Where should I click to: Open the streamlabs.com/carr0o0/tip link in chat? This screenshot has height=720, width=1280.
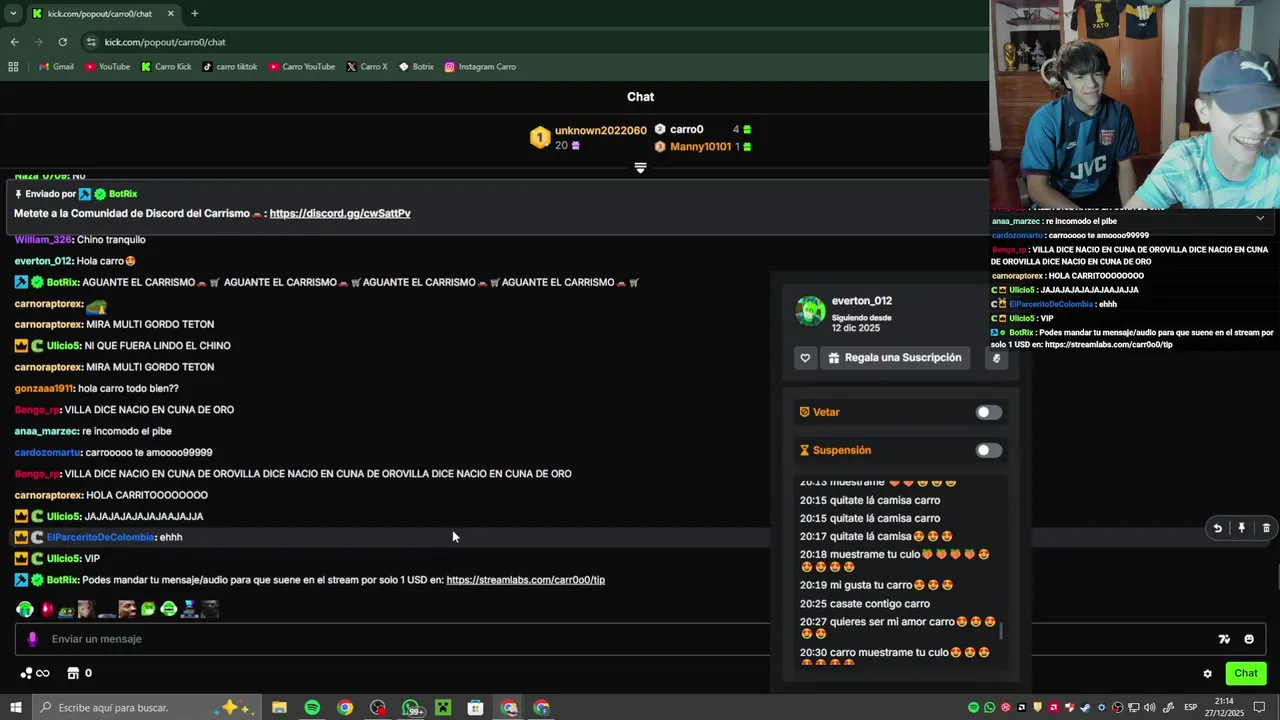(x=525, y=580)
